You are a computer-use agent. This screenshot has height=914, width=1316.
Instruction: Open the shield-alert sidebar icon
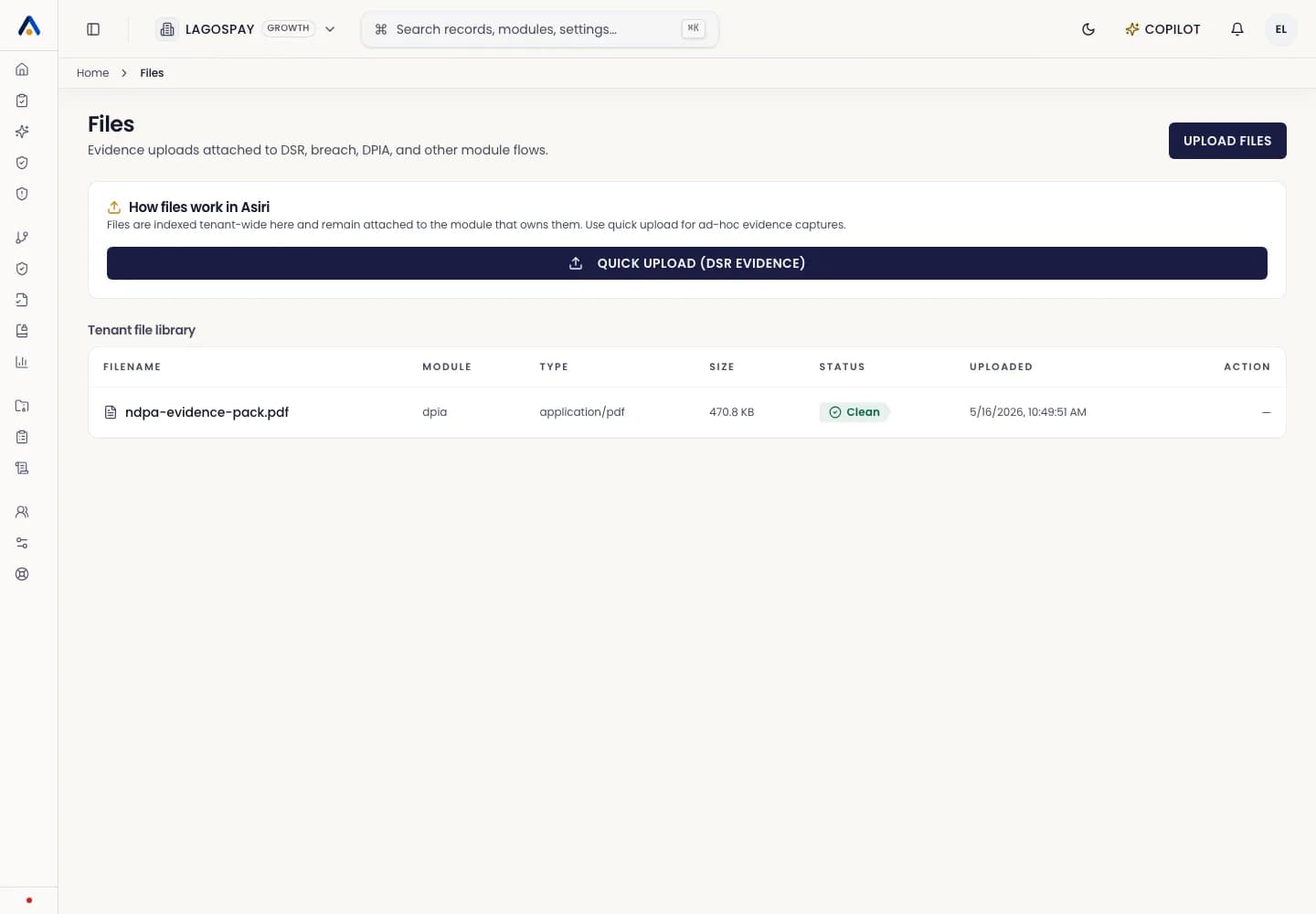(x=22, y=194)
